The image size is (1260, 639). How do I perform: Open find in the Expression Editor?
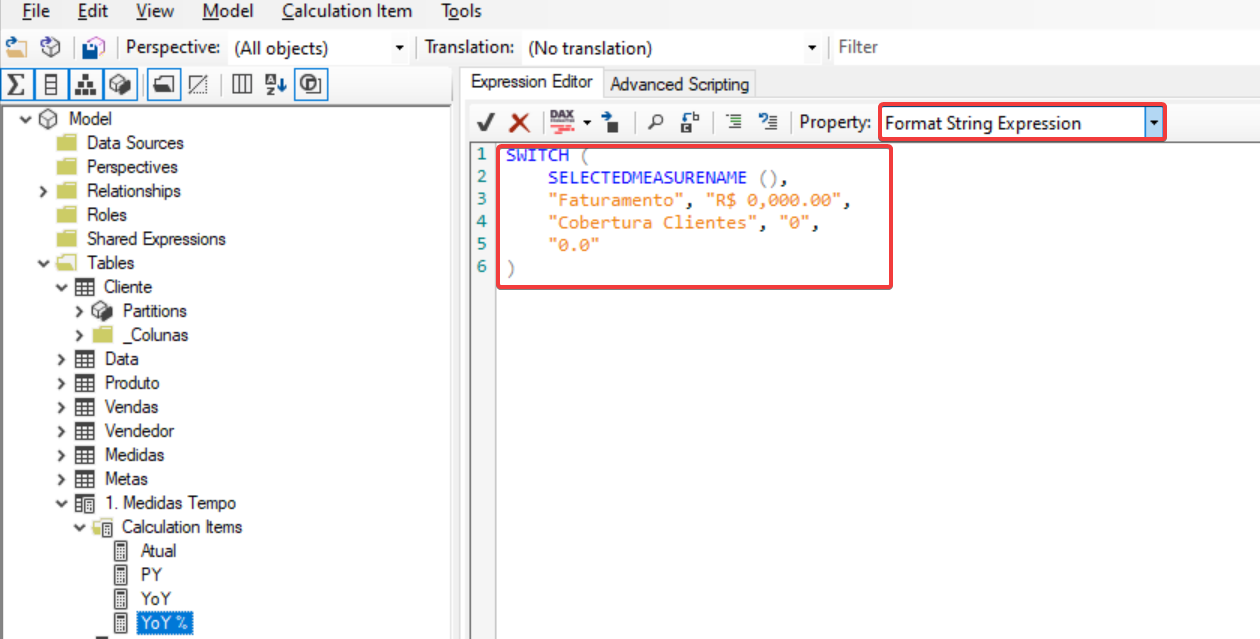click(655, 121)
